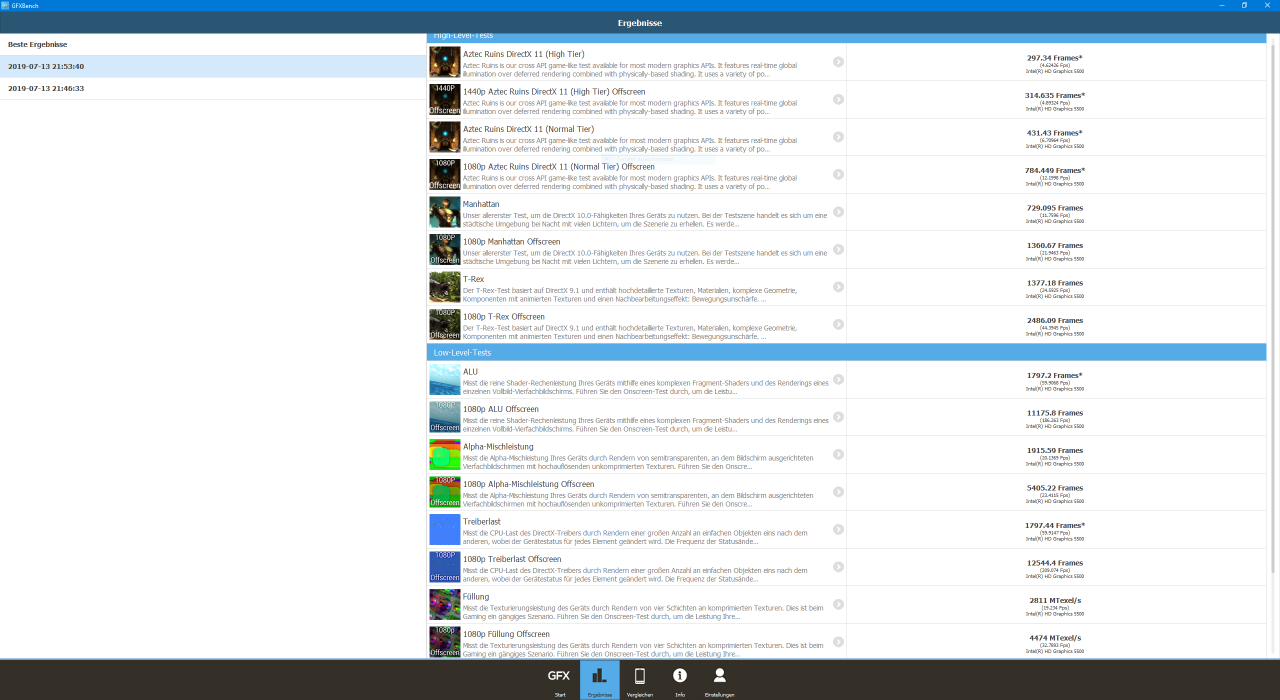This screenshot has height=700, width=1280.
Task: Open the GFX Start tab
Action: click(x=560, y=680)
